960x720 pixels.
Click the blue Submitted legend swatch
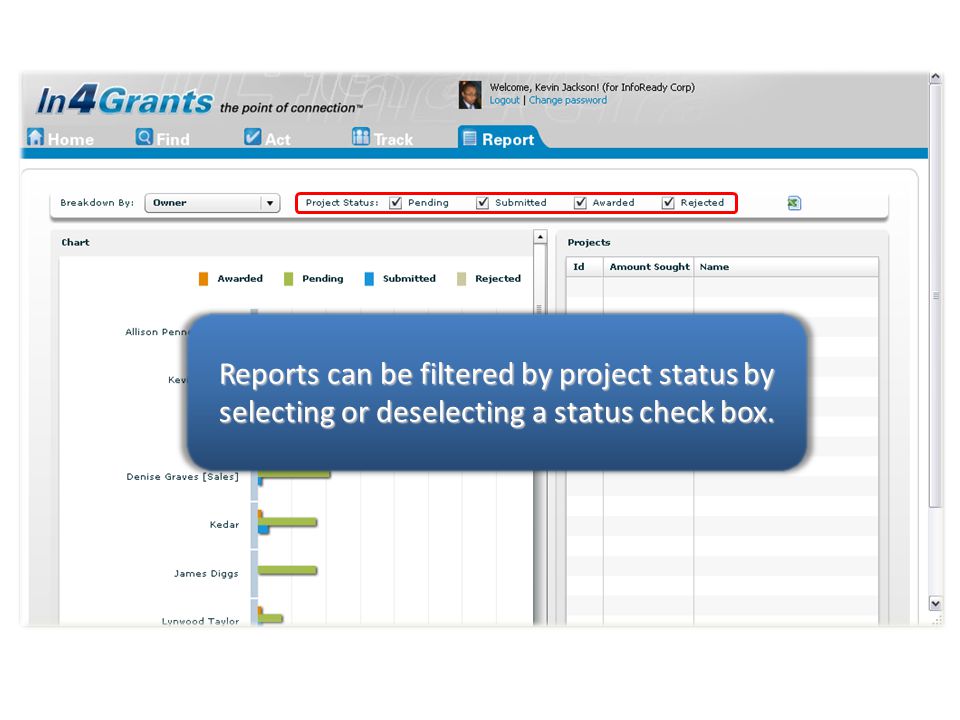pyautogui.click(x=369, y=279)
